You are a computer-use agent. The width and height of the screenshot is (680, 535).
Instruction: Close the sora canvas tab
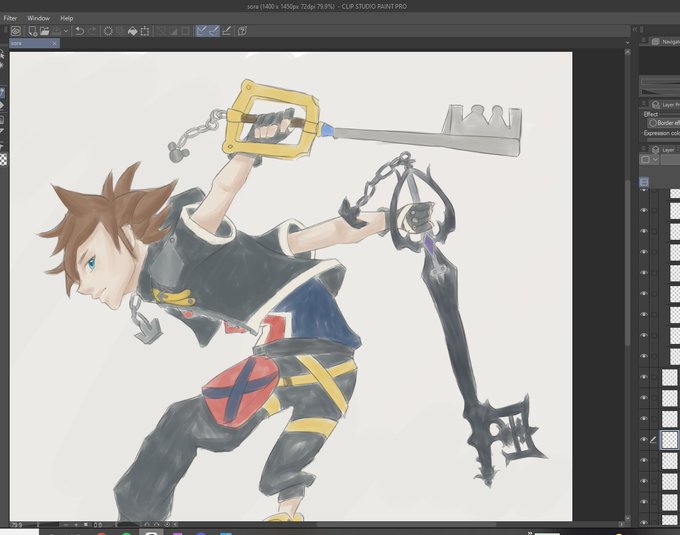point(54,43)
